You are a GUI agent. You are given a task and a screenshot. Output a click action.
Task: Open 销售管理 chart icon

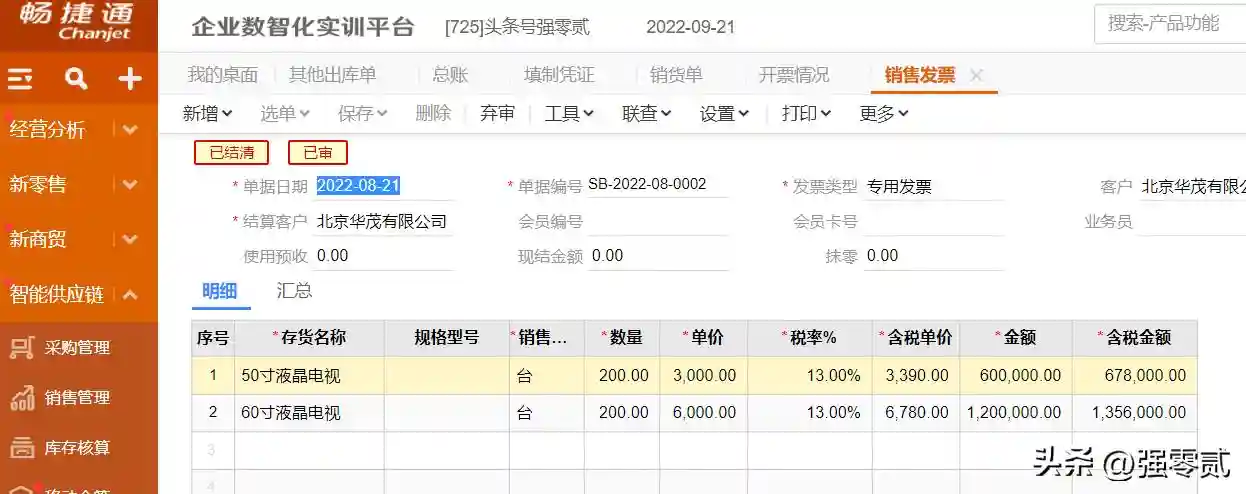pos(22,397)
